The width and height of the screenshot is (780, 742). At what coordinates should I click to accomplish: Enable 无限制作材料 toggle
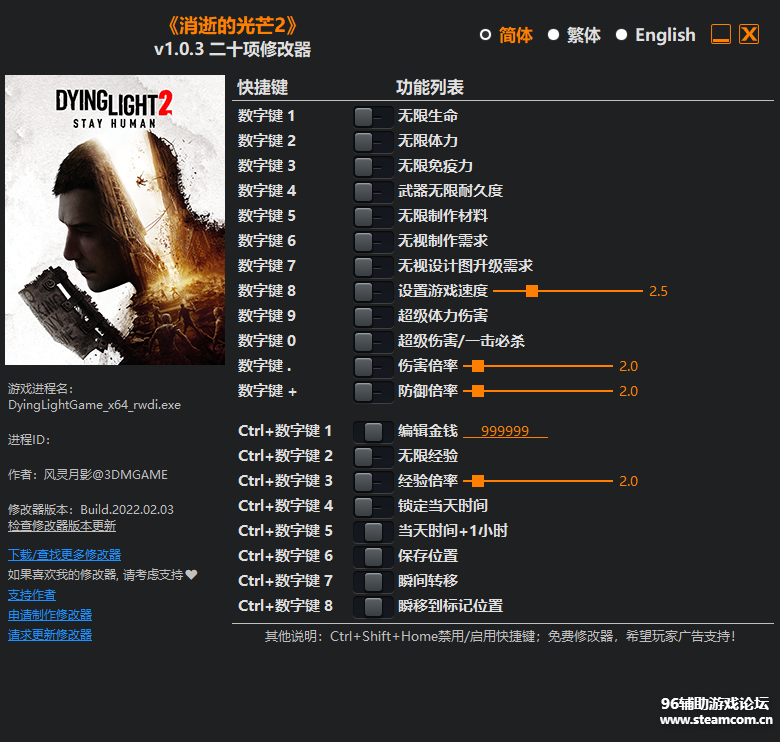pos(372,216)
